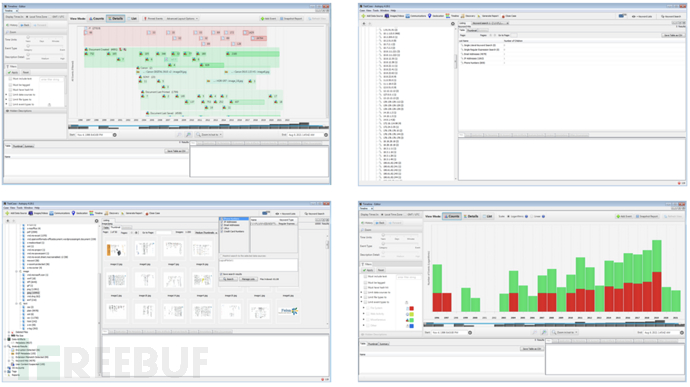Open Geolocation in thumbnail Autopsy window

(x=79, y=213)
